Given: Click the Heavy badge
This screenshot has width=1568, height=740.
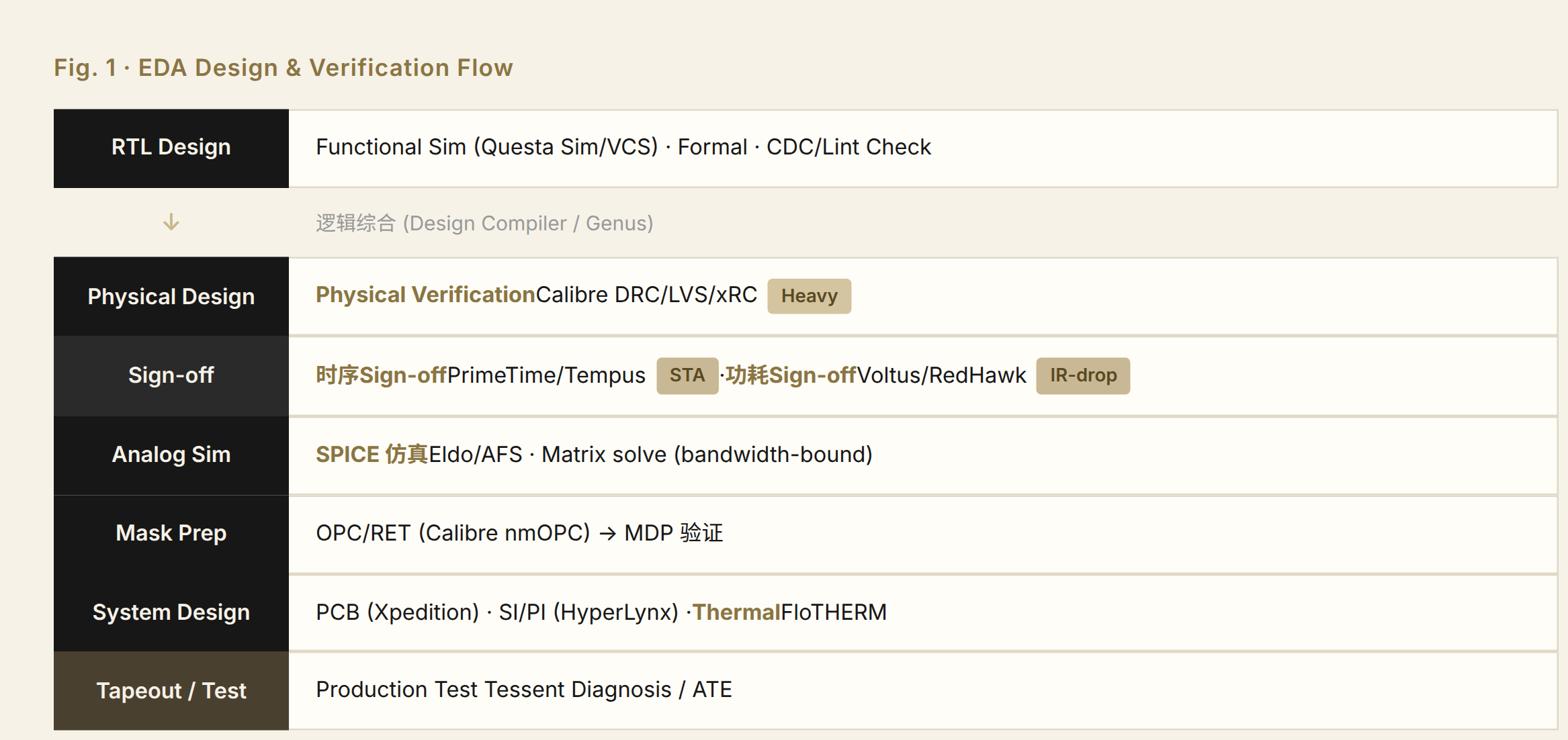Looking at the screenshot, I should (809, 296).
